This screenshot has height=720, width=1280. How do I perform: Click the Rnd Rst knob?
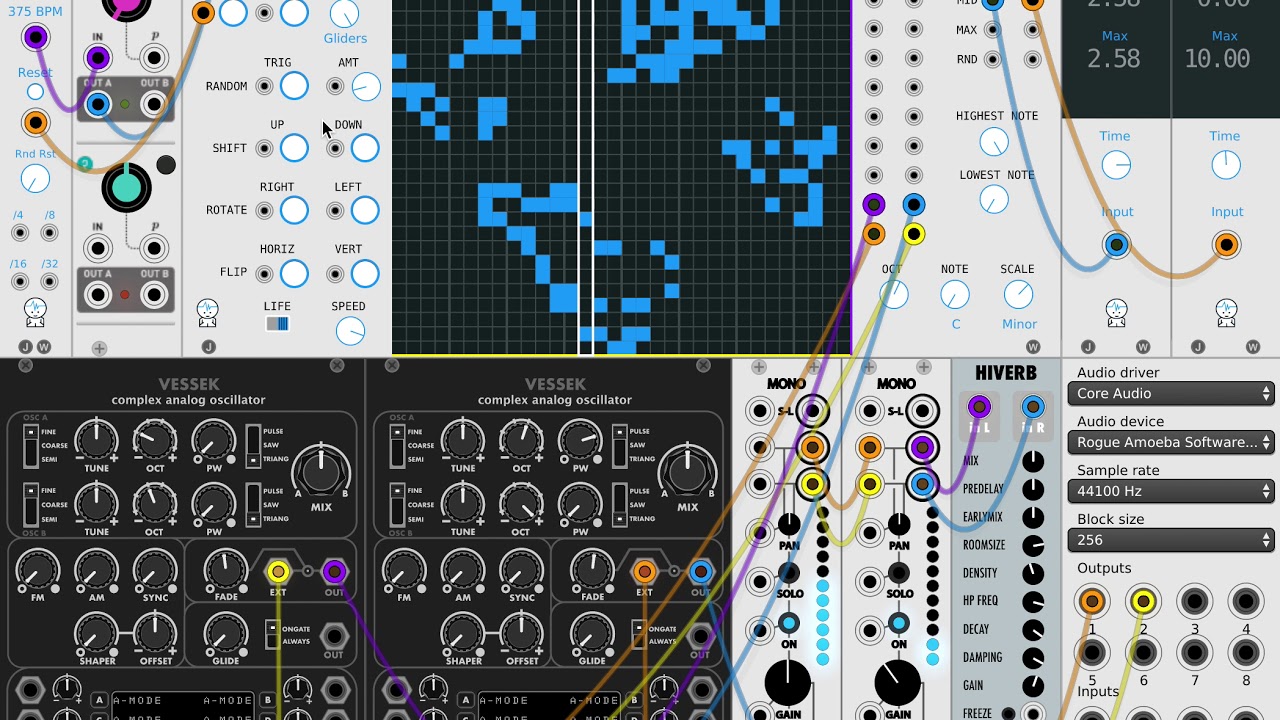pyautogui.click(x=35, y=179)
